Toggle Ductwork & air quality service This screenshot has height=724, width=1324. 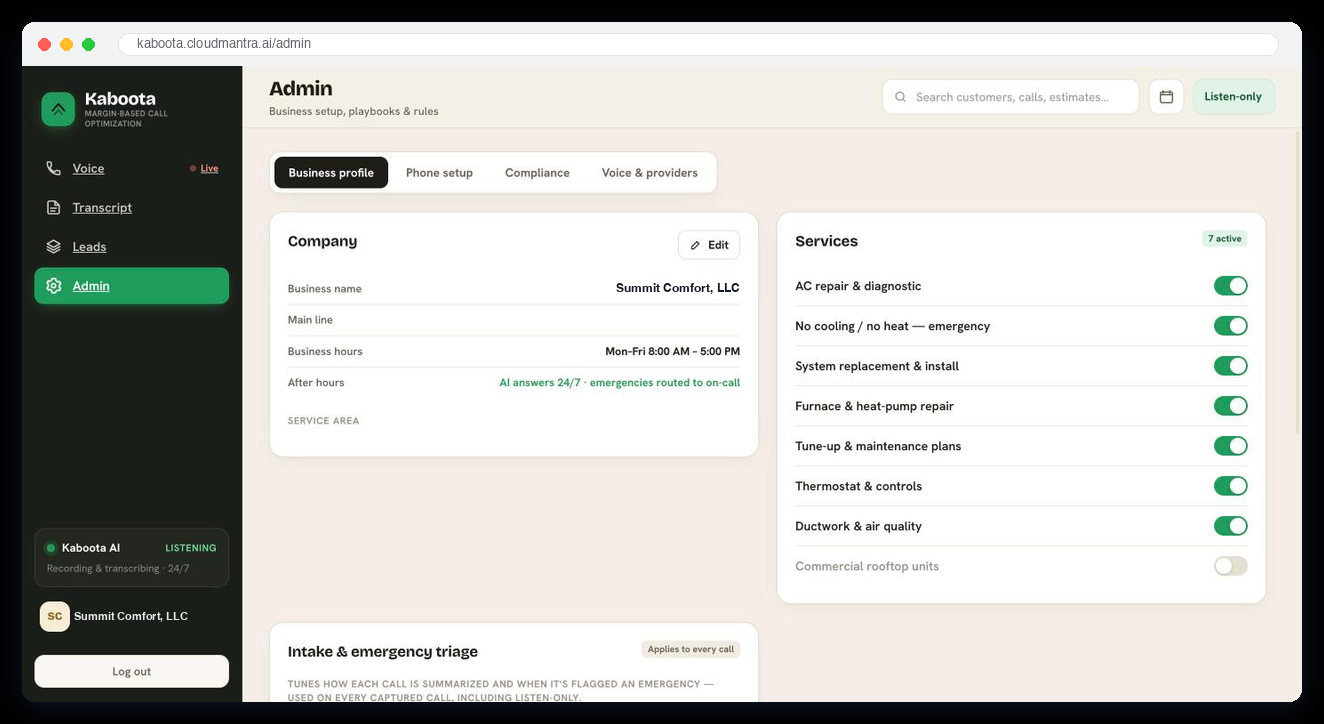(1230, 526)
